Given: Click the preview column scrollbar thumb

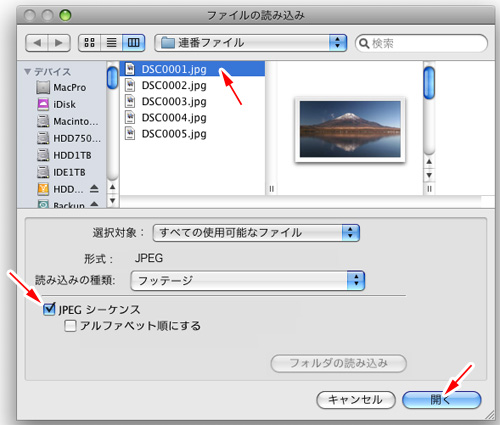Looking at the screenshot, I should coord(429,83).
